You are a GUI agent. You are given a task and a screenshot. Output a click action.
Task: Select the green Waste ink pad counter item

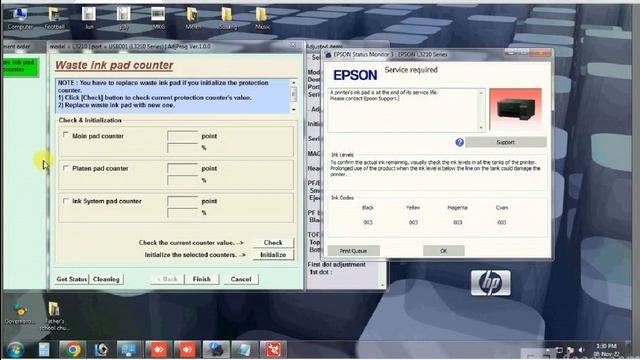pos(20,67)
